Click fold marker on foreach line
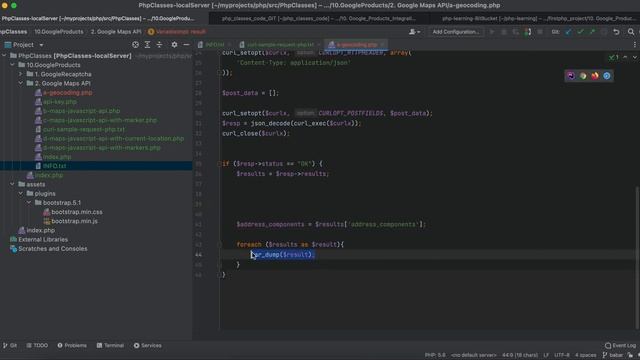The height and width of the screenshot is (360, 640). [219, 244]
